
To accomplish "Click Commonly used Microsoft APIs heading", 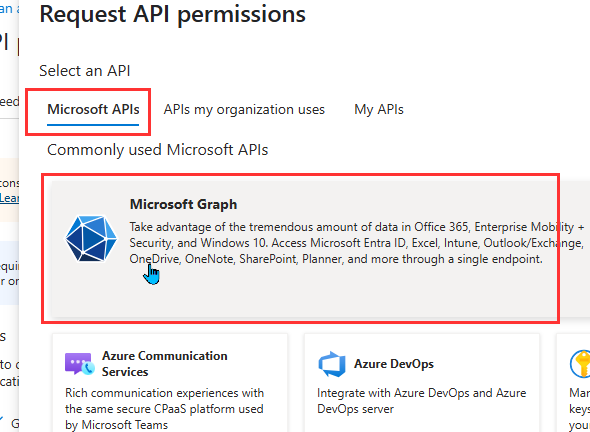I will 157,150.
